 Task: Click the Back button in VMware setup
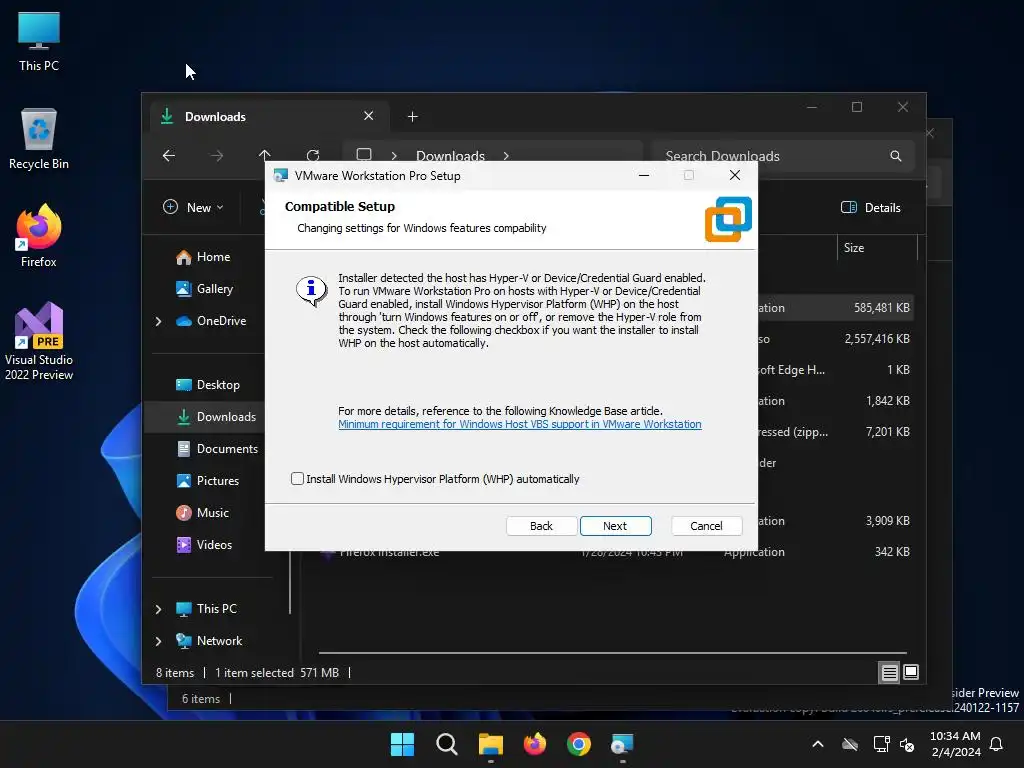pyautogui.click(x=541, y=526)
